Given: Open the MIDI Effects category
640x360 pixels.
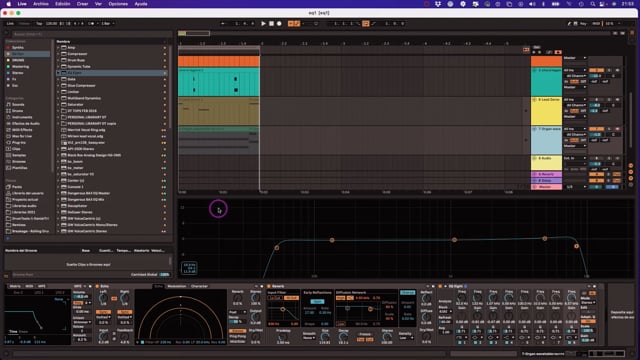Looking at the screenshot, I should click(x=22, y=130).
